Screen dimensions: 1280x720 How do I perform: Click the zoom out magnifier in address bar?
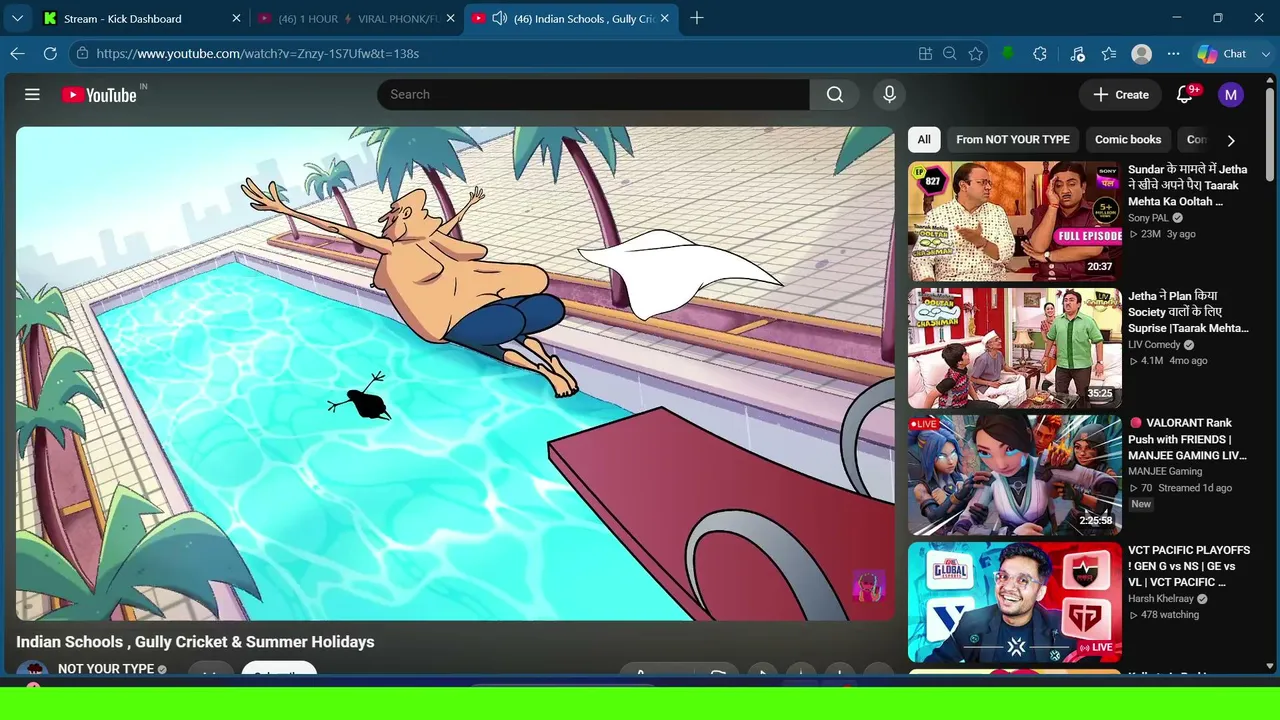[950, 54]
